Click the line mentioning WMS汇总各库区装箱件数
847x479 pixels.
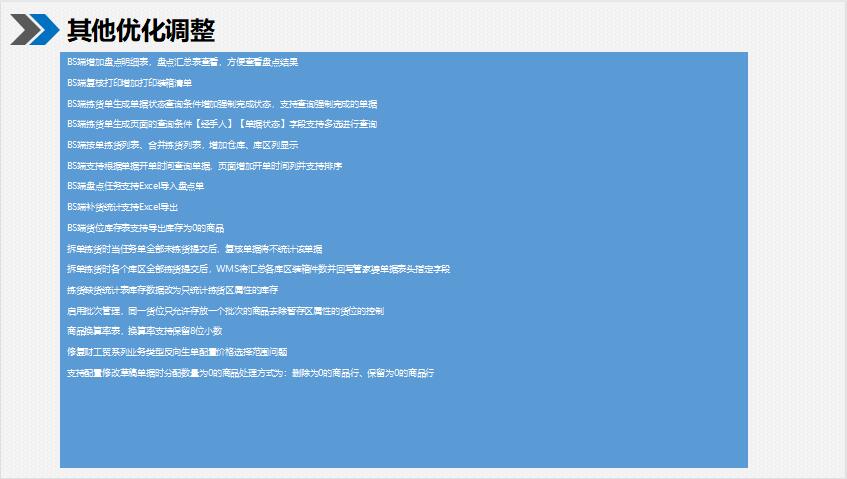pyautogui.click(x=259, y=269)
